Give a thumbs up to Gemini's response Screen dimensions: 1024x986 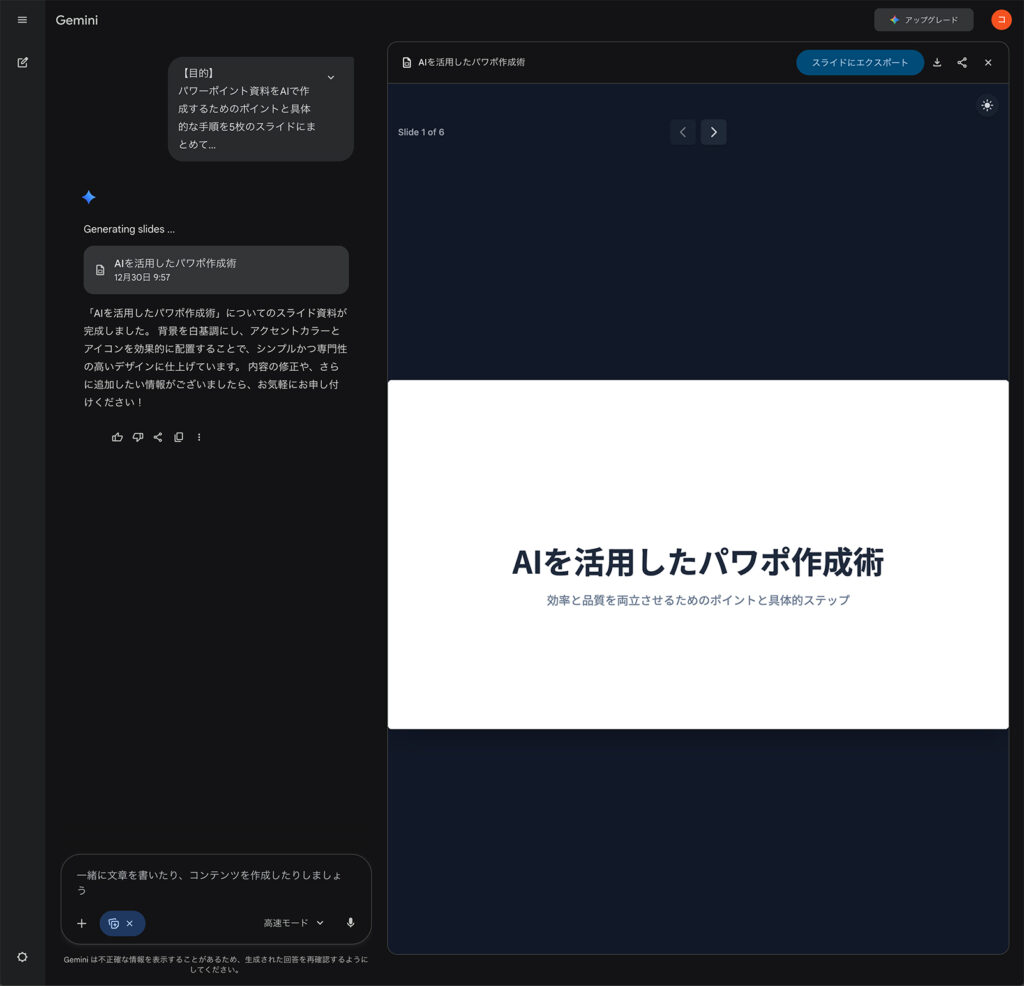(x=117, y=437)
